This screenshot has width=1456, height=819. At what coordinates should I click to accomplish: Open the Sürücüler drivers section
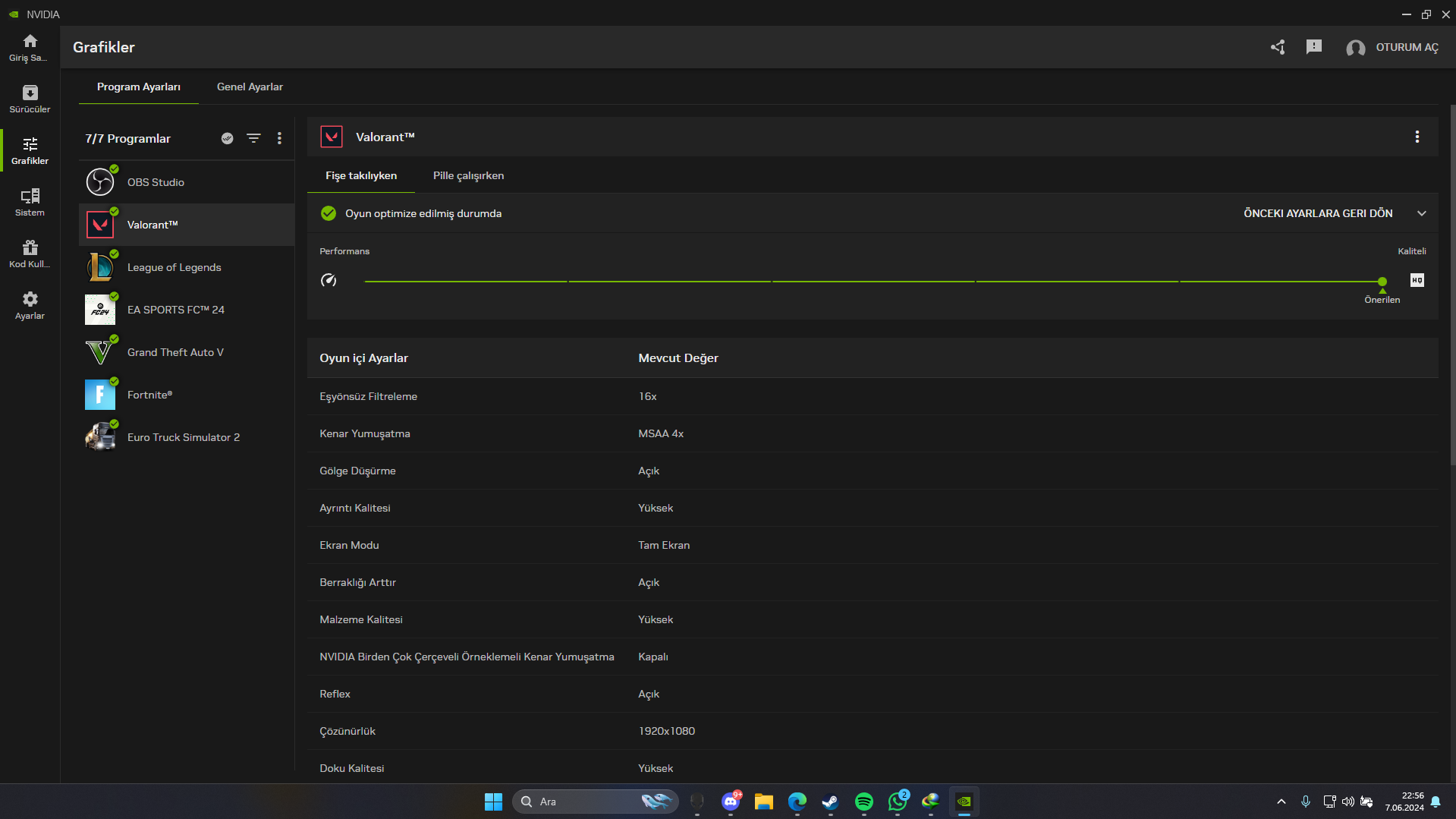(x=30, y=99)
